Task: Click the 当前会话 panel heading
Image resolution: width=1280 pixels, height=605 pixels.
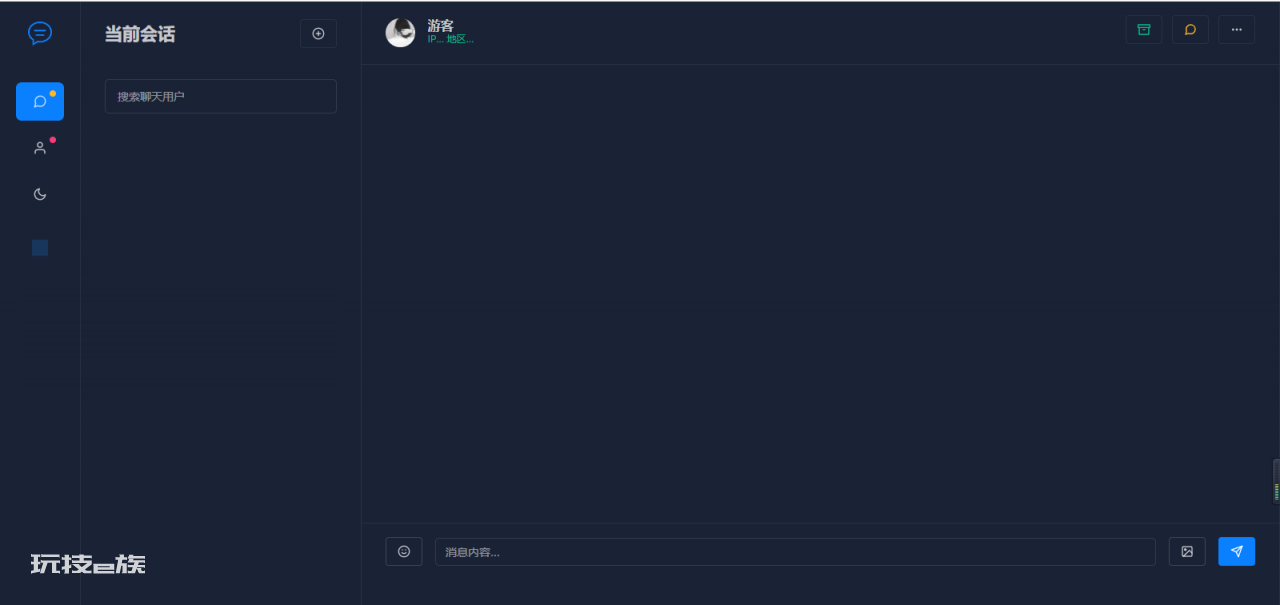Action: 140,34
